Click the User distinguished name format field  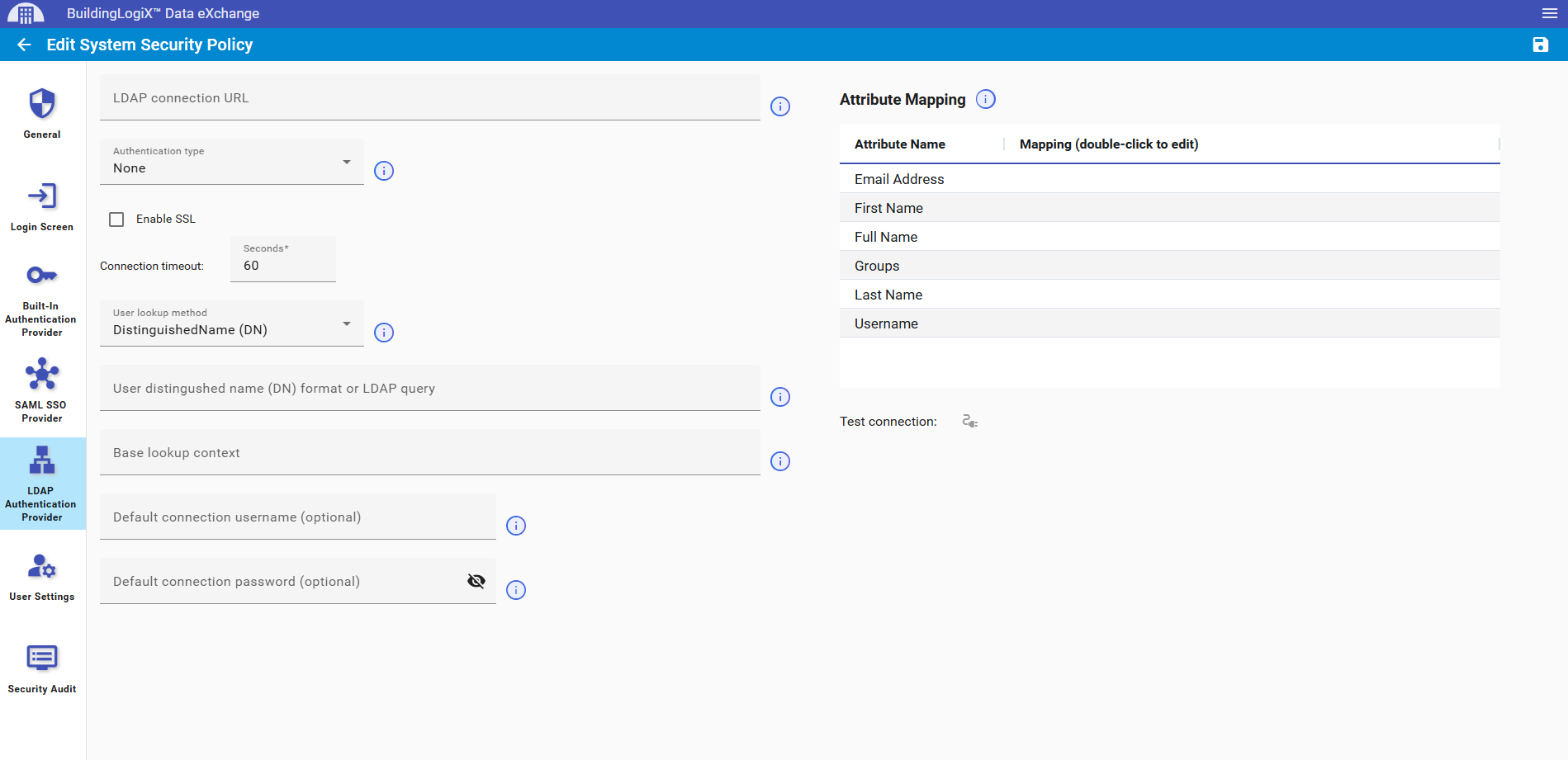(x=430, y=388)
